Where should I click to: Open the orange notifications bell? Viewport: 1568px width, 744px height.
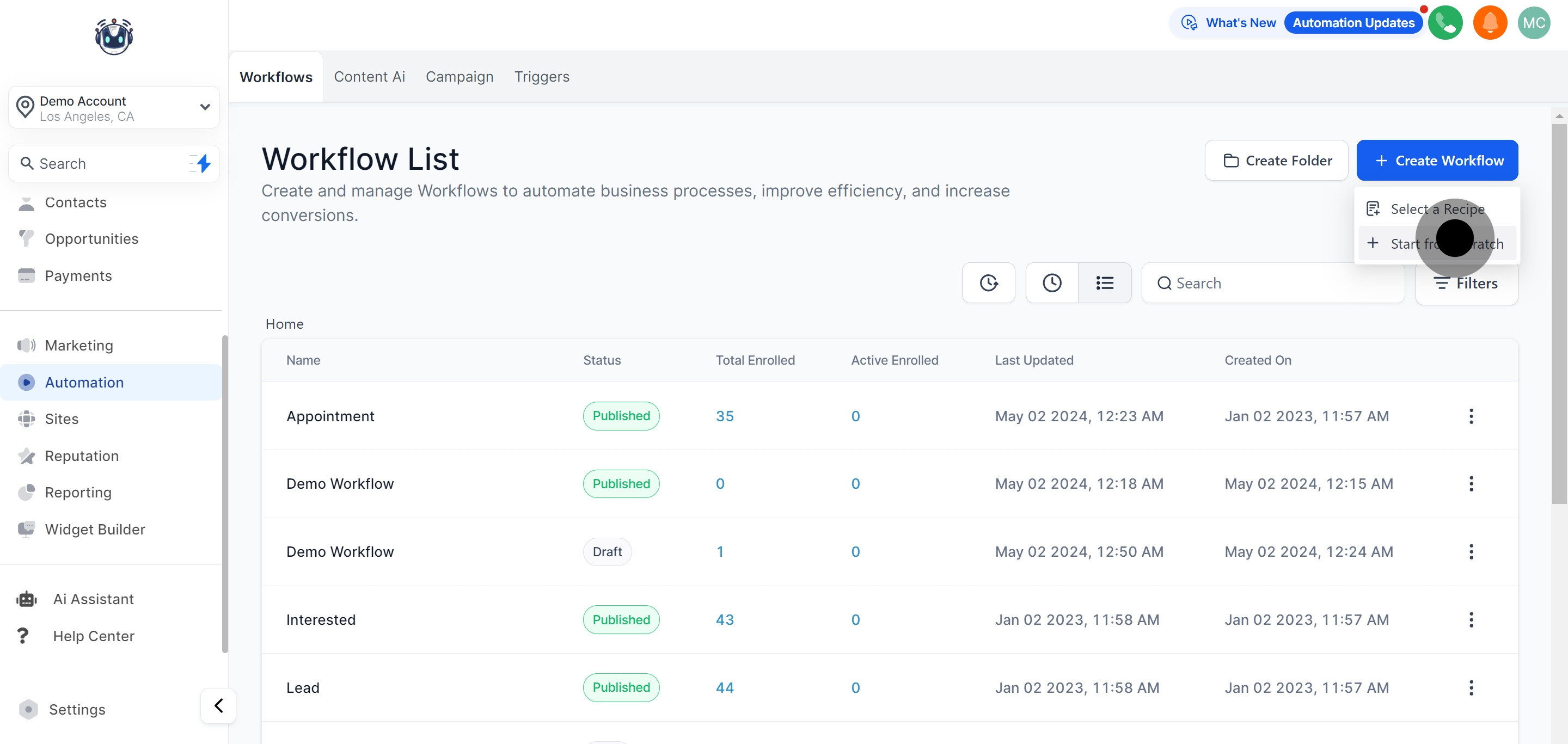(x=1490, y=23)
